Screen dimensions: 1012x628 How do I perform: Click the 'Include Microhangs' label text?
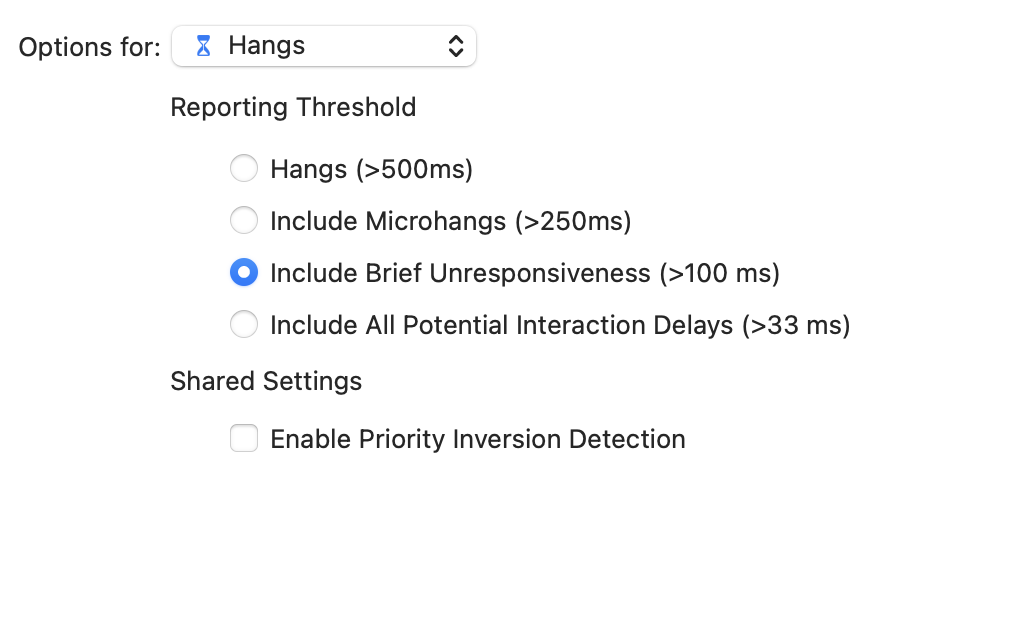click(x=388, y=221)
